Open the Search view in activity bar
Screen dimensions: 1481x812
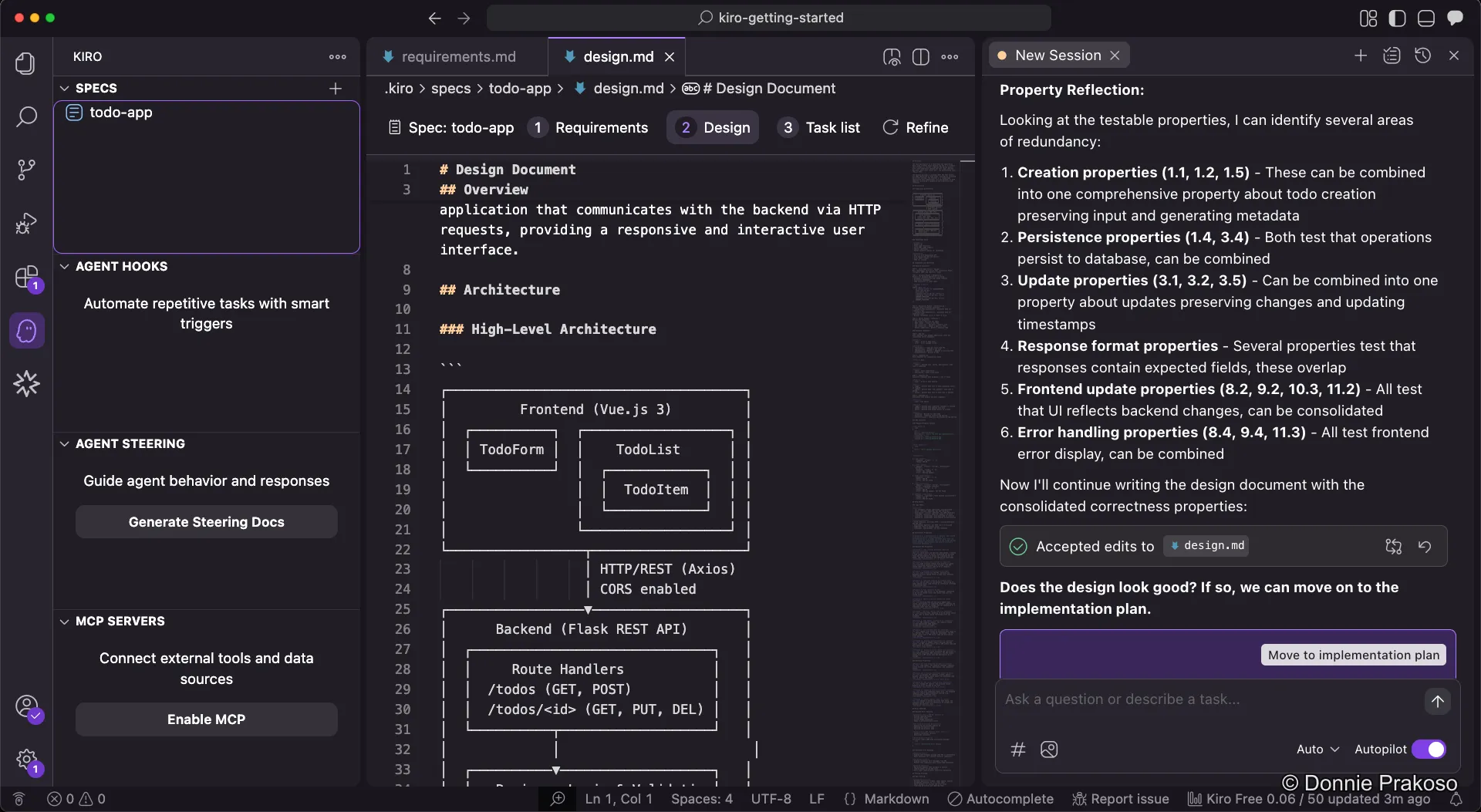26,116
